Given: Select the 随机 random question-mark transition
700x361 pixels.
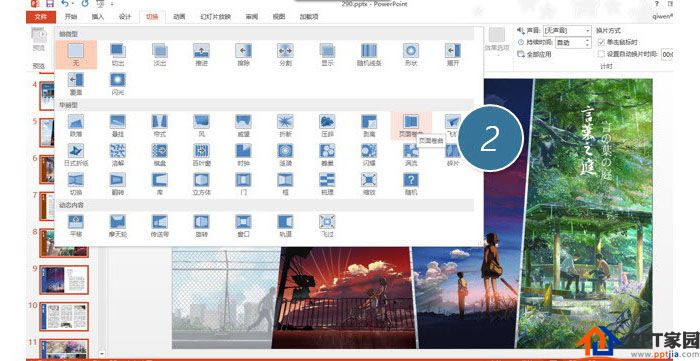Looking at the screenshot, I should click(x=411, y=184).
